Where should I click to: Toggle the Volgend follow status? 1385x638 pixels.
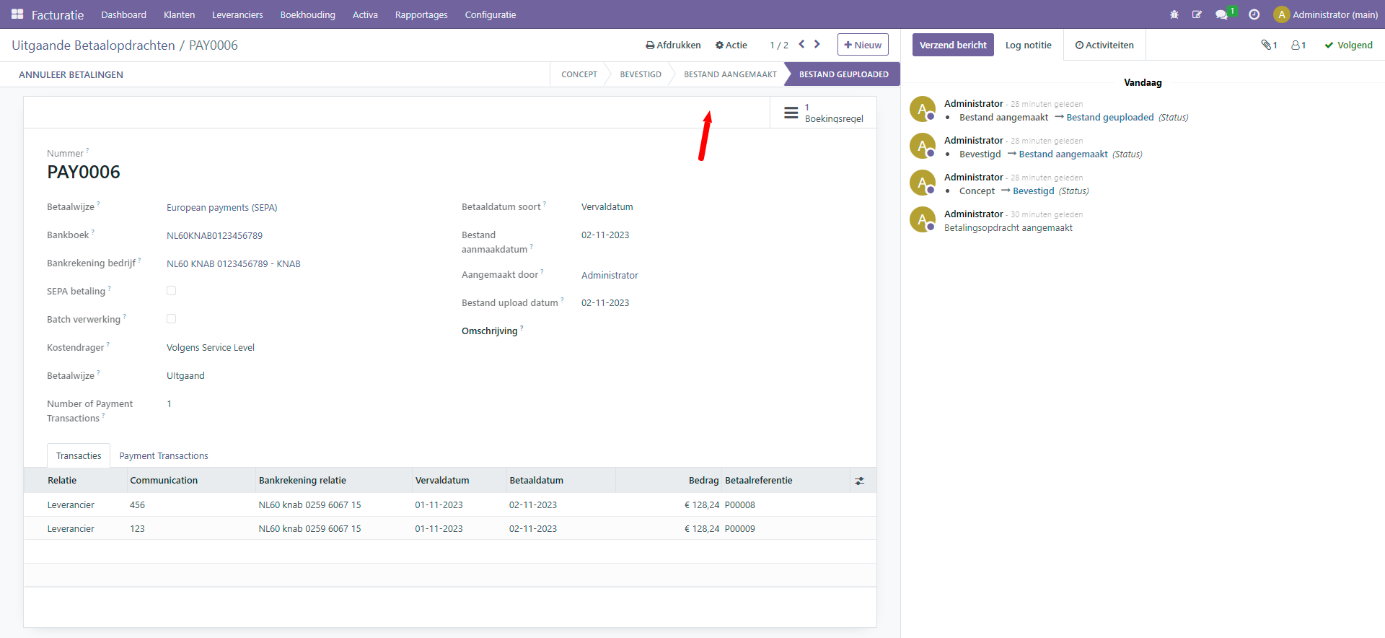[x=1348, y=45]
